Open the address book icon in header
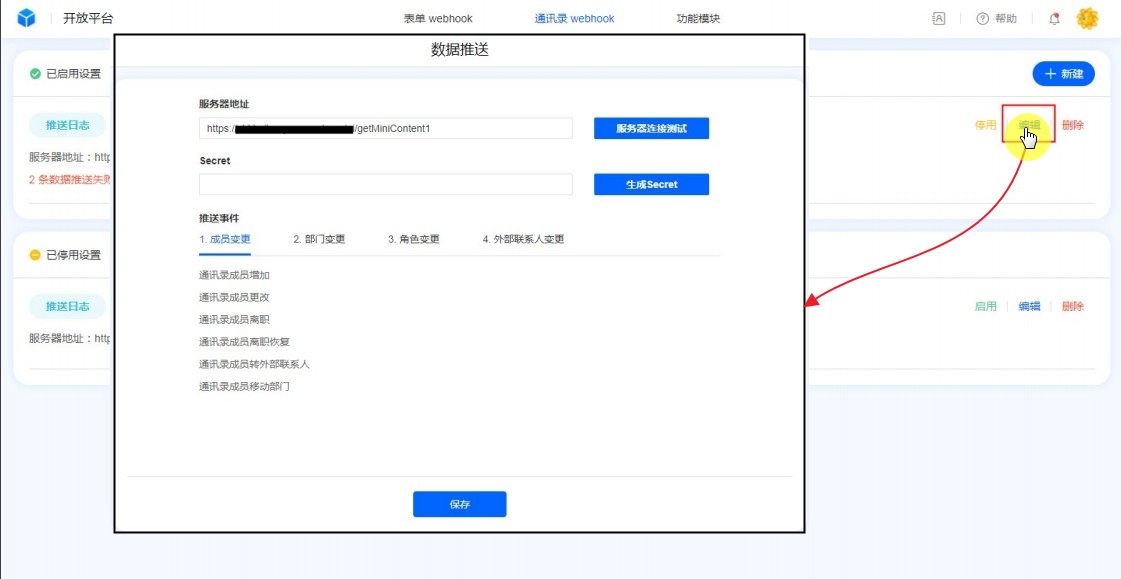This screenshot has height=579, width=1121. [938, 19]
